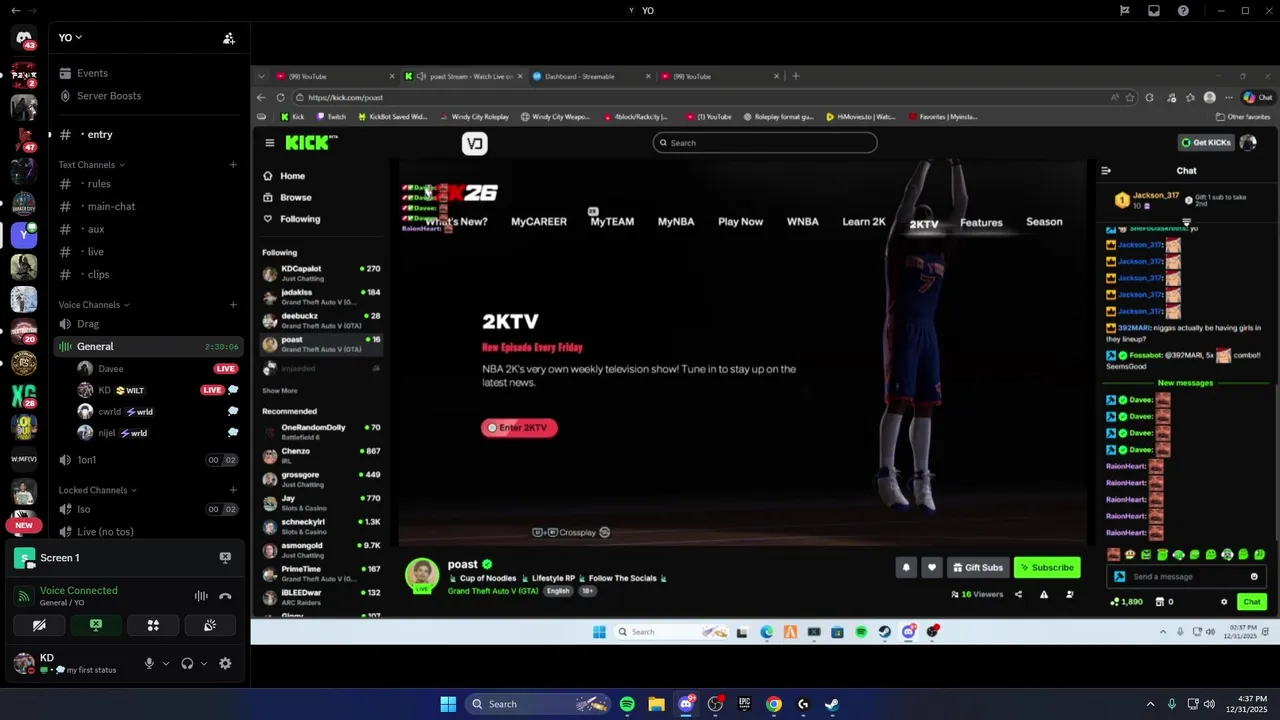Open the live text channel
The image size is (1280, 720).
pyautogui.click(x=95, y=252)
